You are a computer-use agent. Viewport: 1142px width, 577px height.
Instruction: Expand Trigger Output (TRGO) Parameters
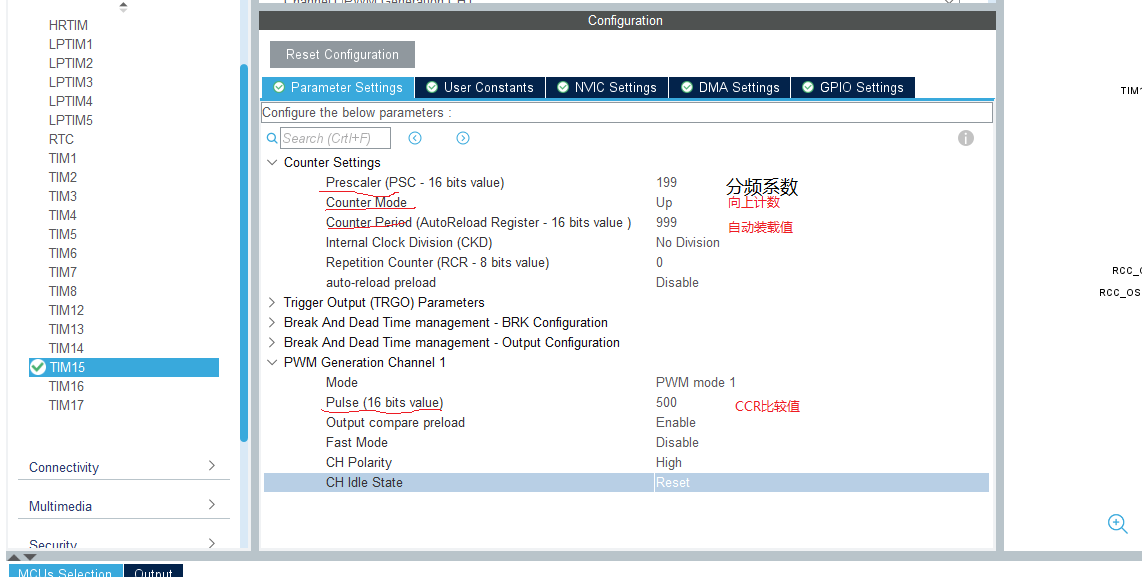tap(271, 302)
